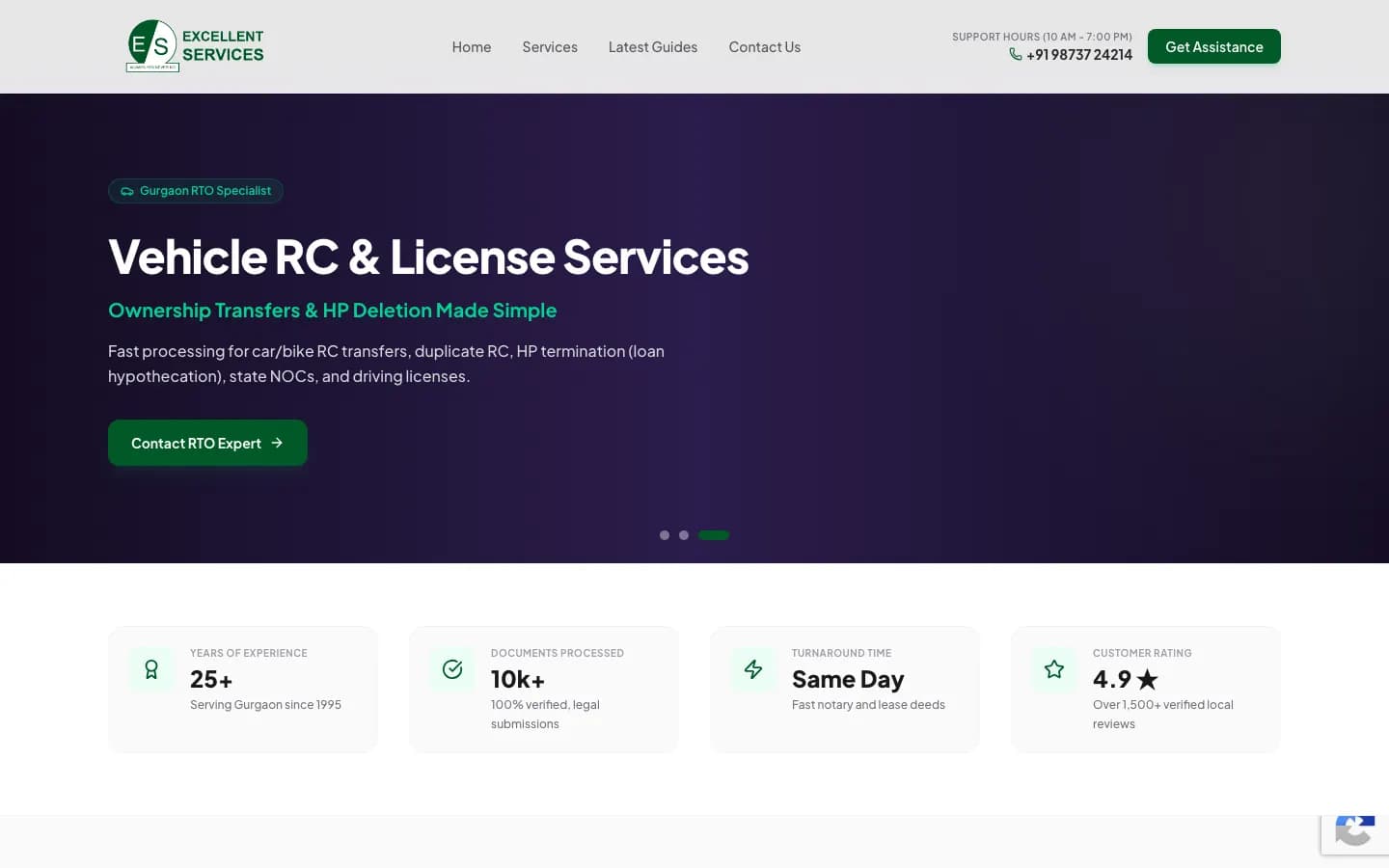Click the Get Assistance button
Image resolution: width=1389 pixels, height=868 pixels.
coord(1214,46)
